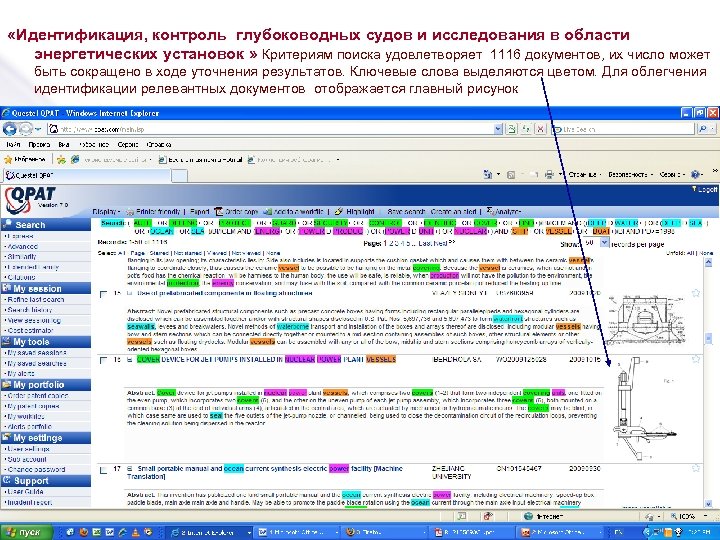Tick the checkbox for record 16
The image size is (720, 540).
(x=103, y=360)
